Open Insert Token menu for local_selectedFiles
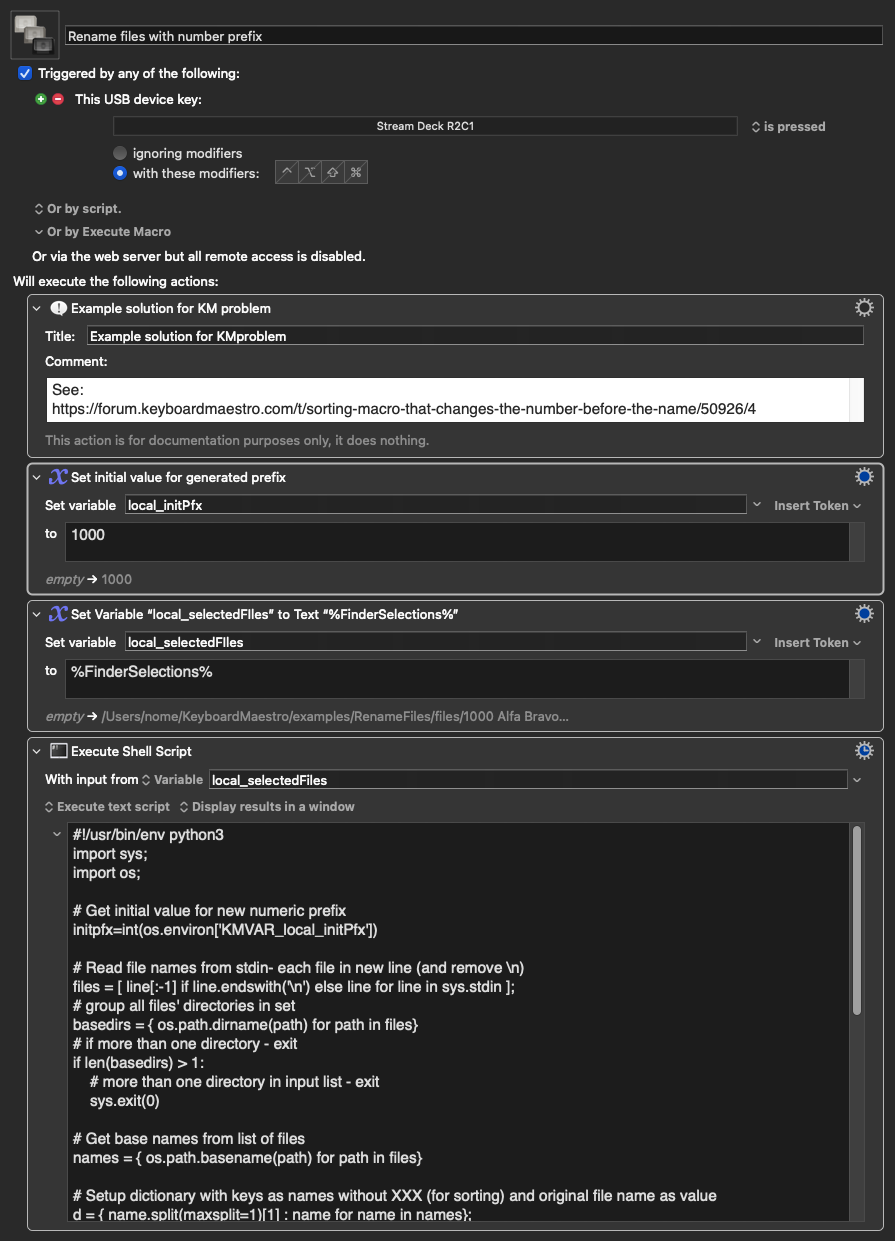The width and height of the screenshot is (895, 1241). (x=817, y=643)
